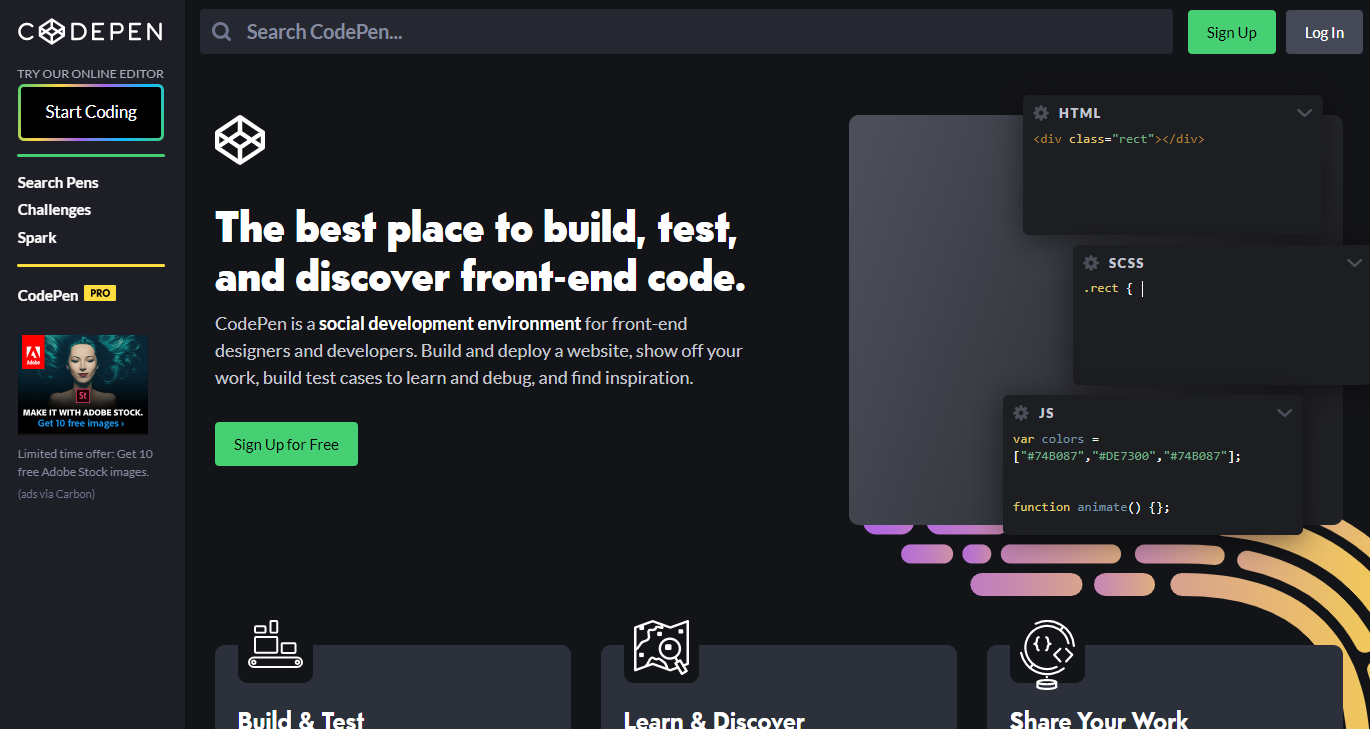This screenshot has height=729, width=1370.
Task: Click the Learn & Discover map icon
Action: coord(661,647)
